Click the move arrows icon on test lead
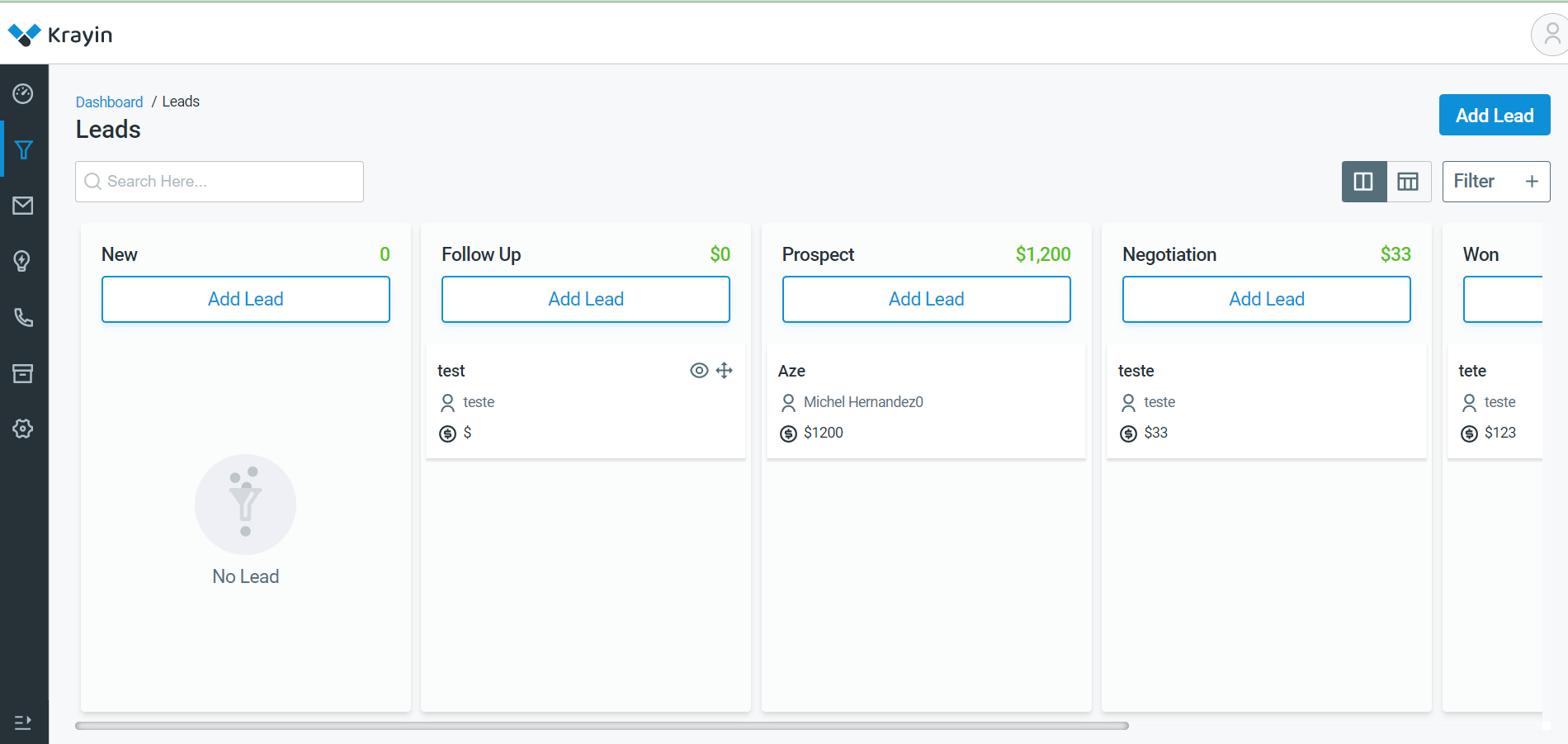1568x744 pixels. click(x=725, y=370)
